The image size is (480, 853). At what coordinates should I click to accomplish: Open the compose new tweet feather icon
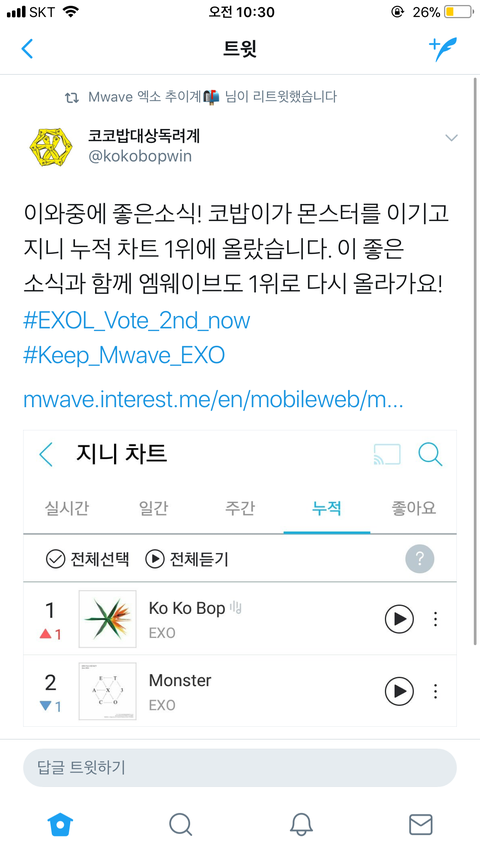[x=443, y=48]
